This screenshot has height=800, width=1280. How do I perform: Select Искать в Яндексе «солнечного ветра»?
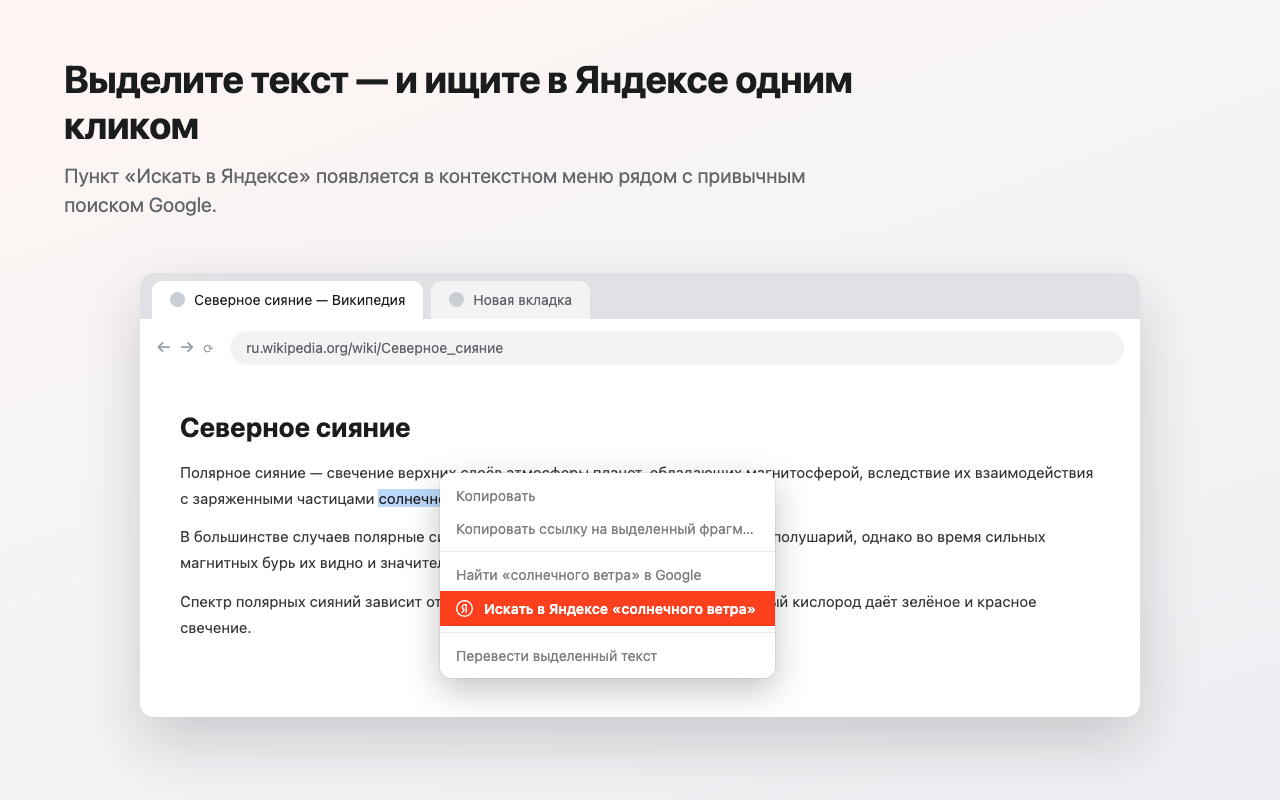click(x=607, y=609)
